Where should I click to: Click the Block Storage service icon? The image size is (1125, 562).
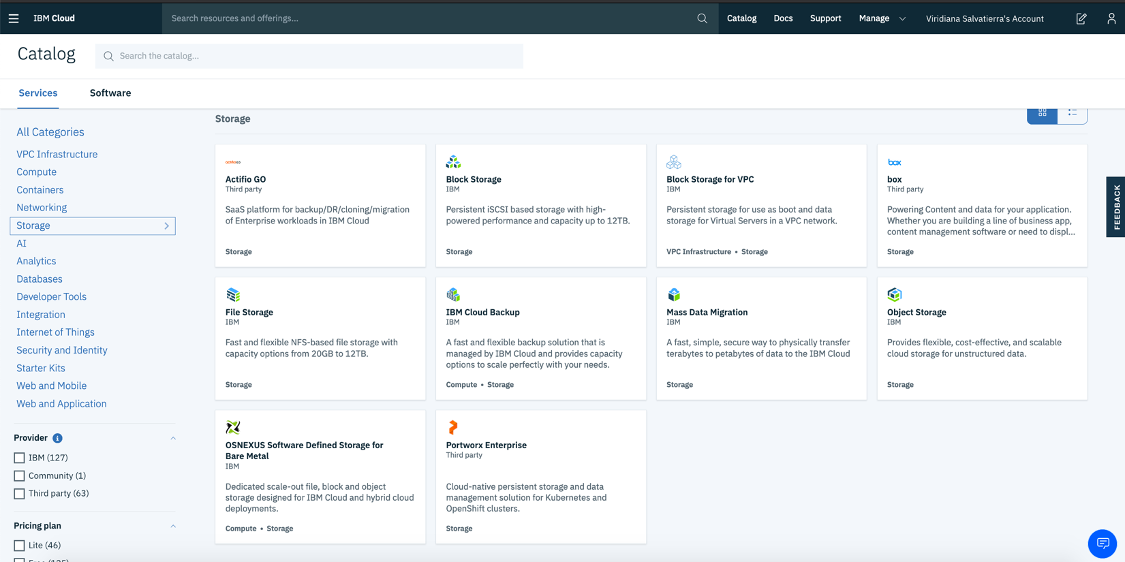point(453,161)
